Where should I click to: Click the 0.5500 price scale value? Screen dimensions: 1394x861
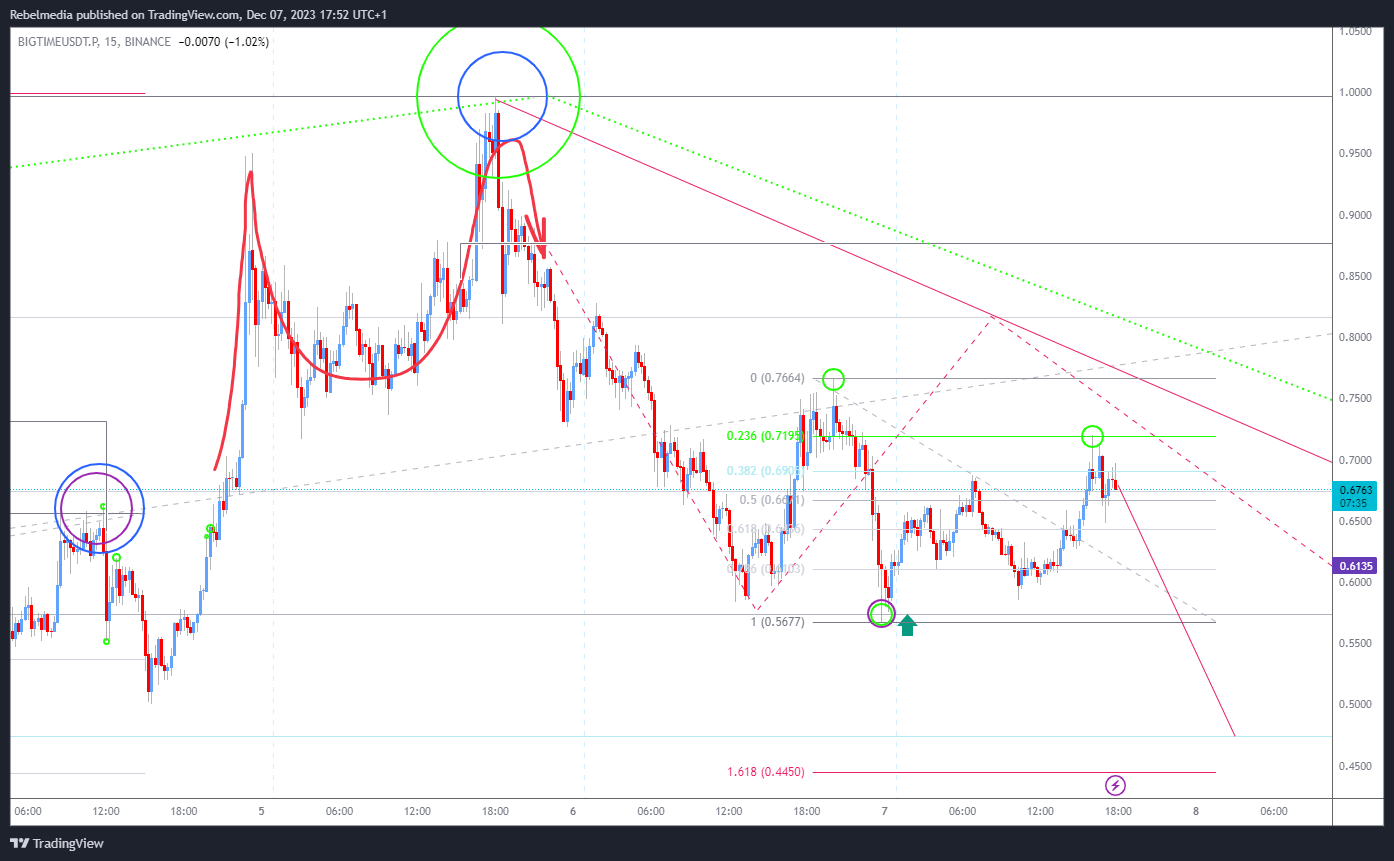[x=1355, y=644]
